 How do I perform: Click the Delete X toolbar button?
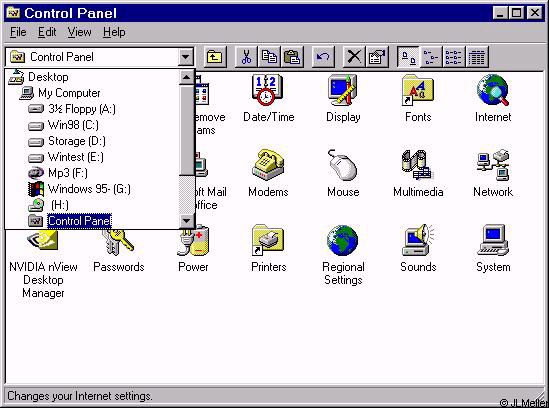(354, 57)
